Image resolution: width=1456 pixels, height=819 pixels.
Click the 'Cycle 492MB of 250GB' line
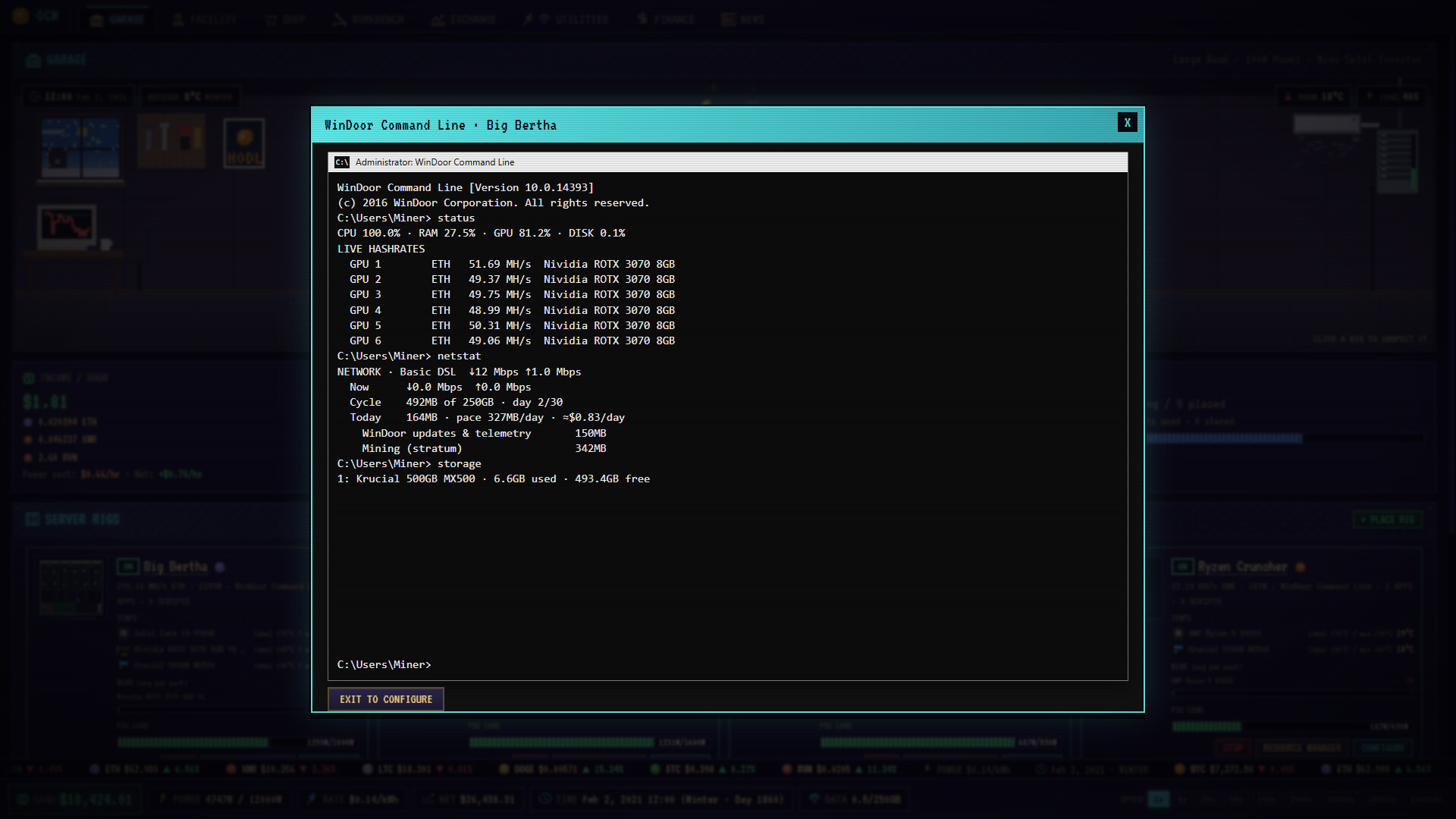click(456, 402)
